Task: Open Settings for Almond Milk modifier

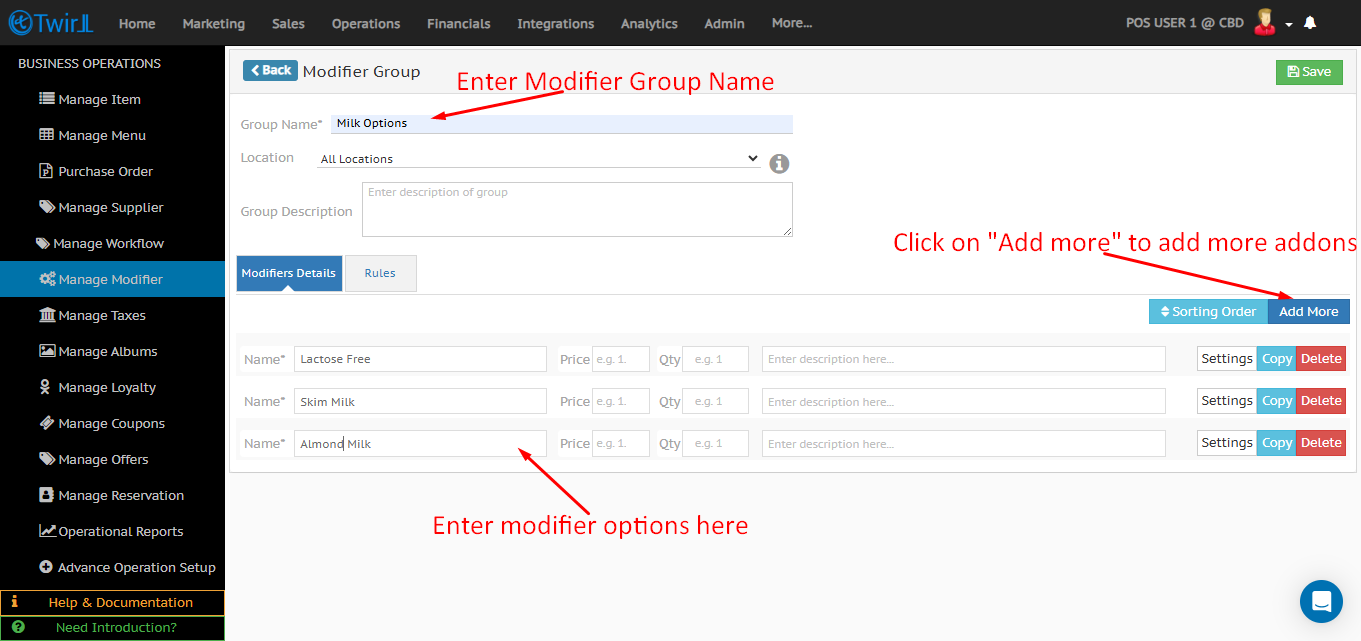Action: click(x=1226, y=443)
